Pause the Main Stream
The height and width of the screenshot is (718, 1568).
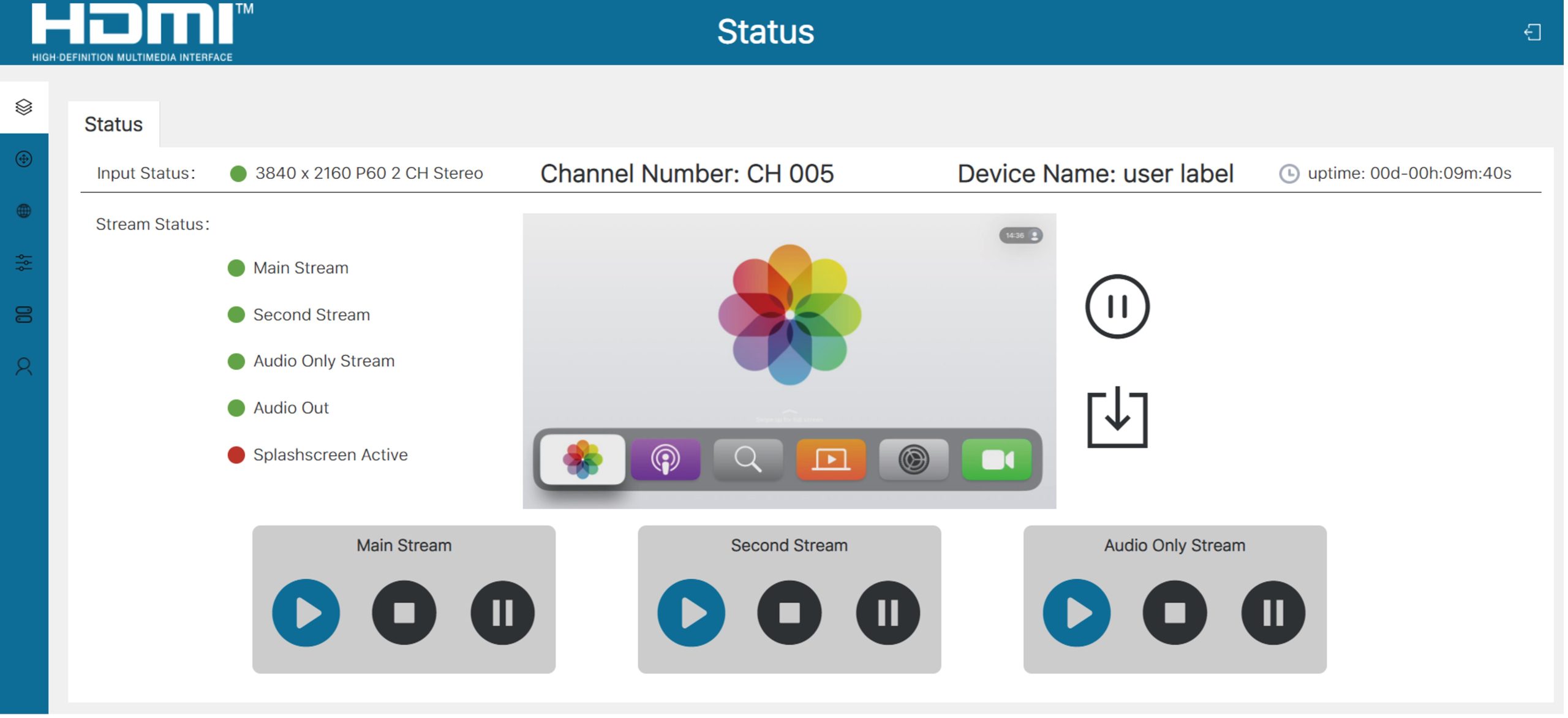tap(503, 614)
